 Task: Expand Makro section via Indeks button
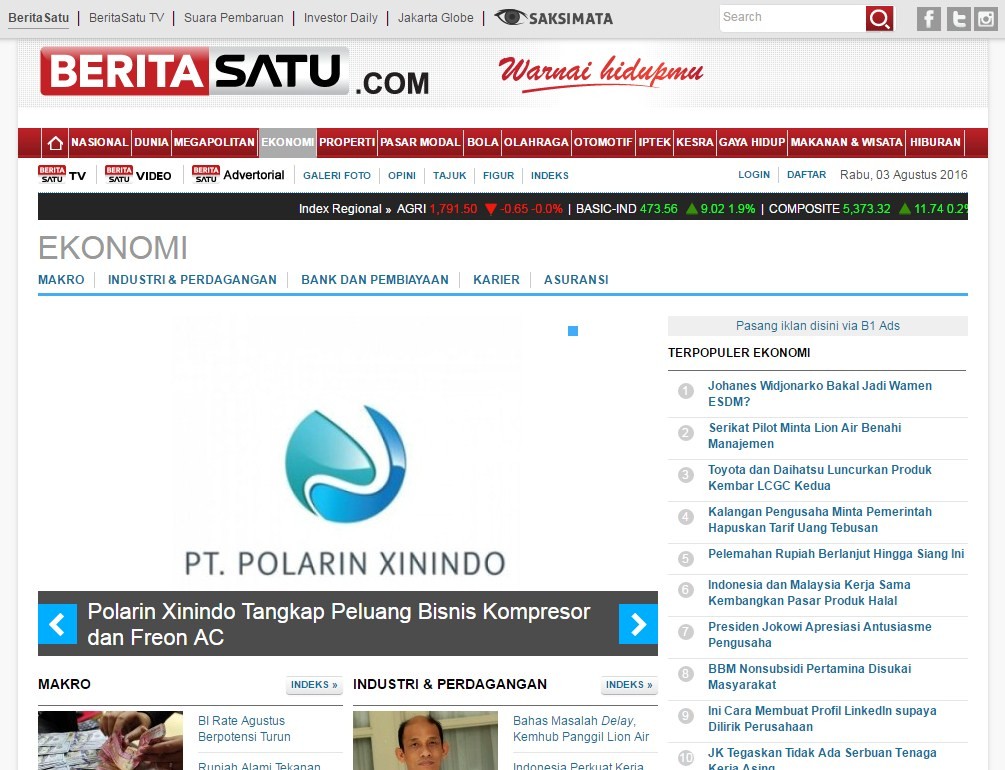[x=315, y=685]
